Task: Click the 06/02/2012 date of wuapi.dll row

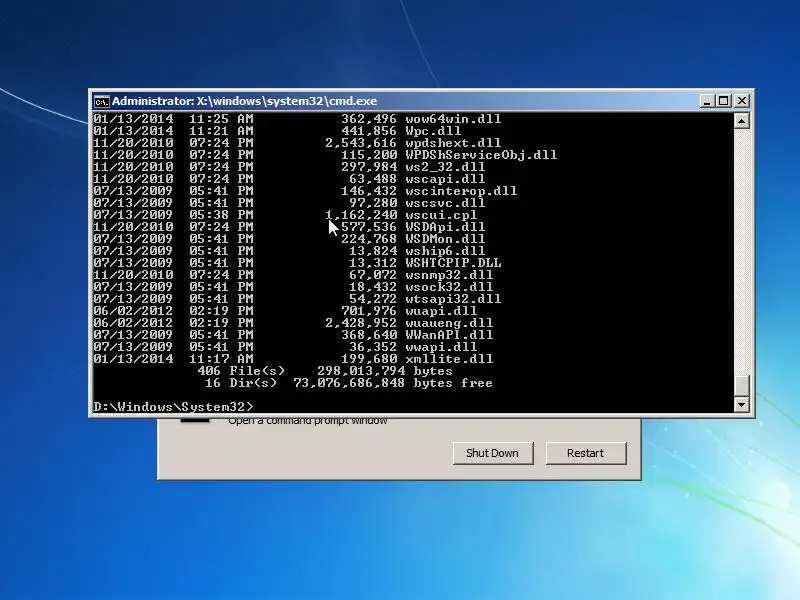Action: coord(133,311)
